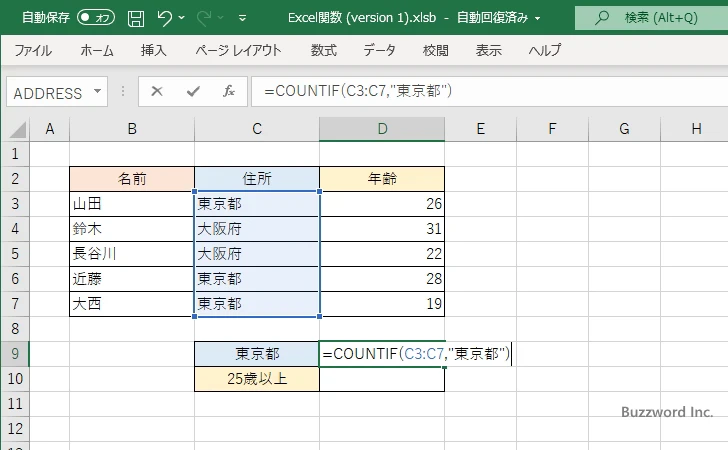Open Insert Function fx dialog
The width and height of the screenshot is (728, 450).
tap(228, 91)
